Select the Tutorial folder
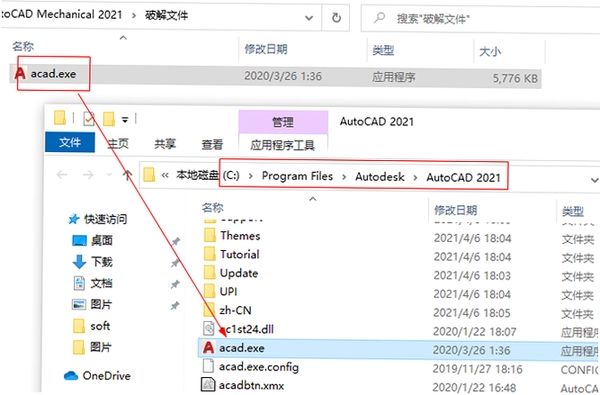This screenshot has height=395, width=600. [x=240, y=254]
